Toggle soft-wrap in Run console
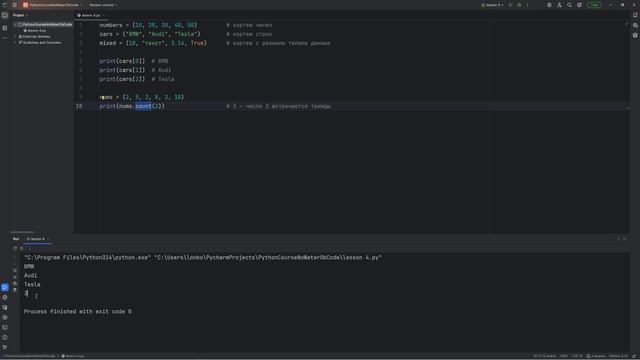The width and height of the screenshot is (640, 360). 15,270
